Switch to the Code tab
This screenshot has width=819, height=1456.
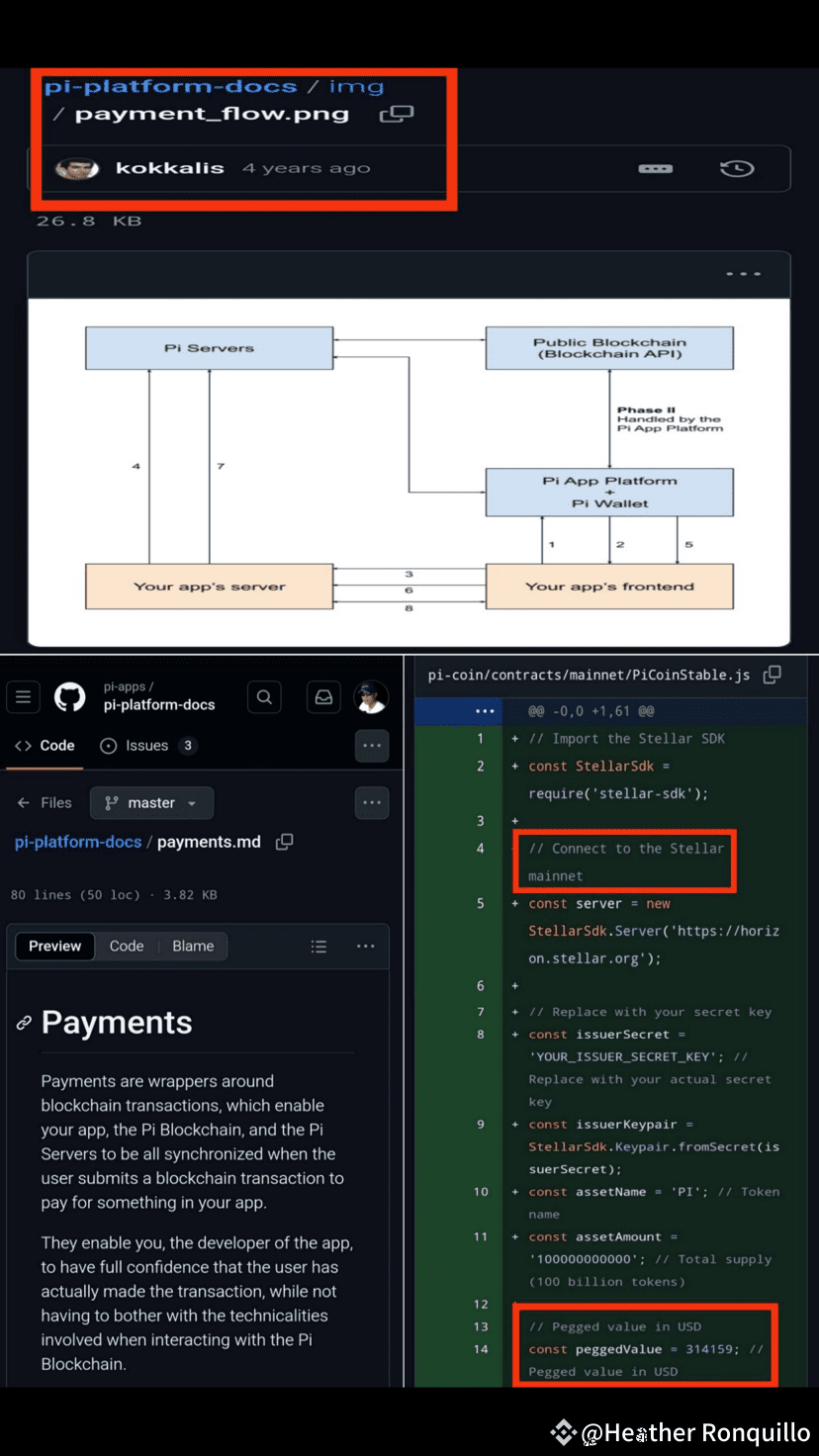[45, 746]
